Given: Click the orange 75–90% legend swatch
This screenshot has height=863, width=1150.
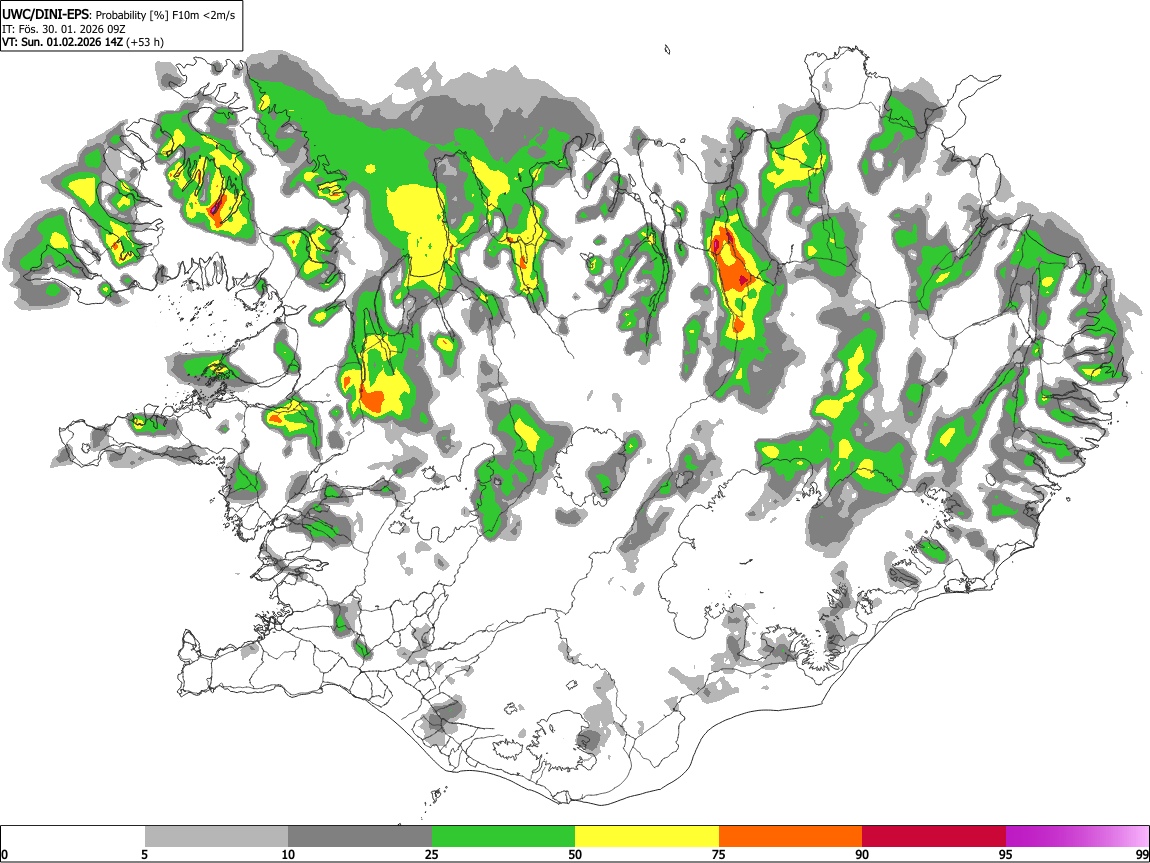Looking at the screenshot, I should click(790, 836).
